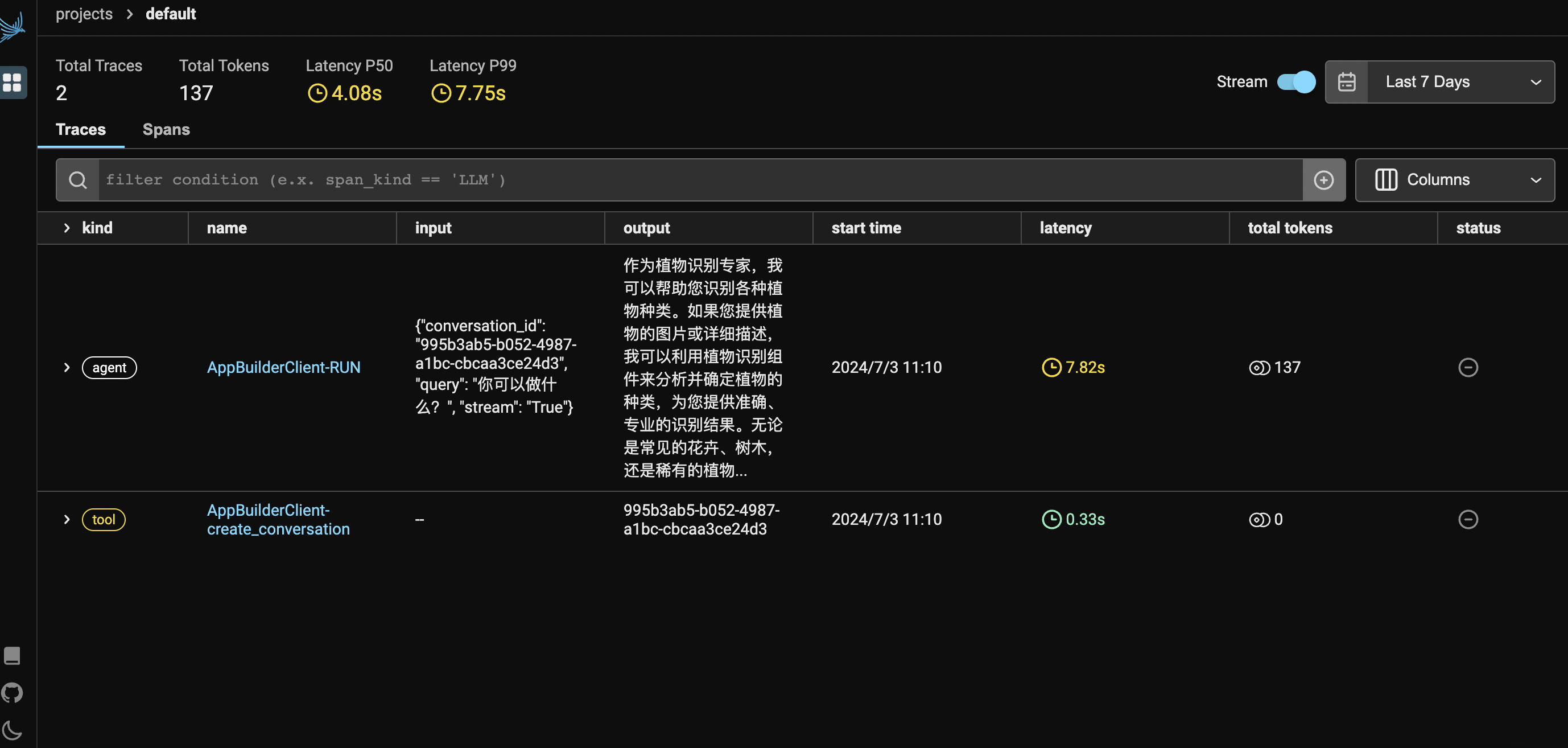Open the projects grid icon in sidebar
Screen dimensions: 1568x748
[12, 81]
